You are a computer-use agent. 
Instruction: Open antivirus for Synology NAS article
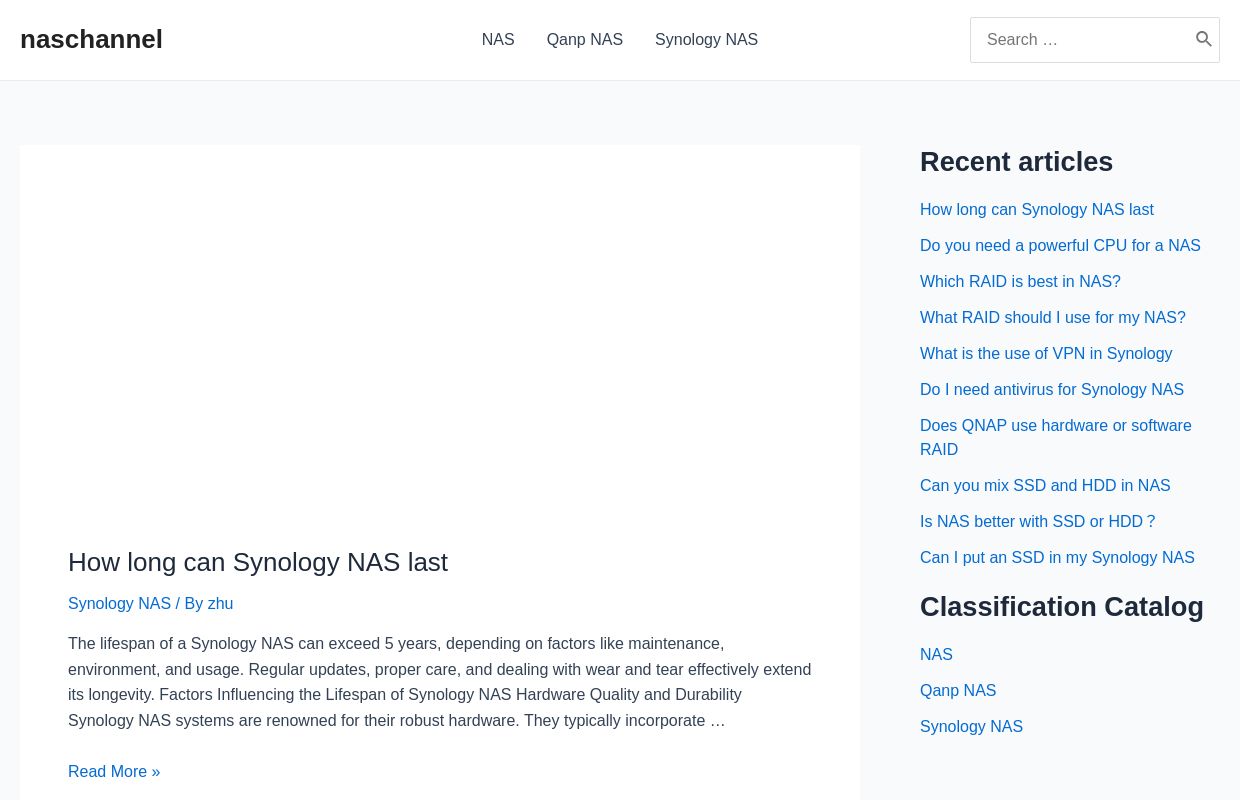[1051, 390]
